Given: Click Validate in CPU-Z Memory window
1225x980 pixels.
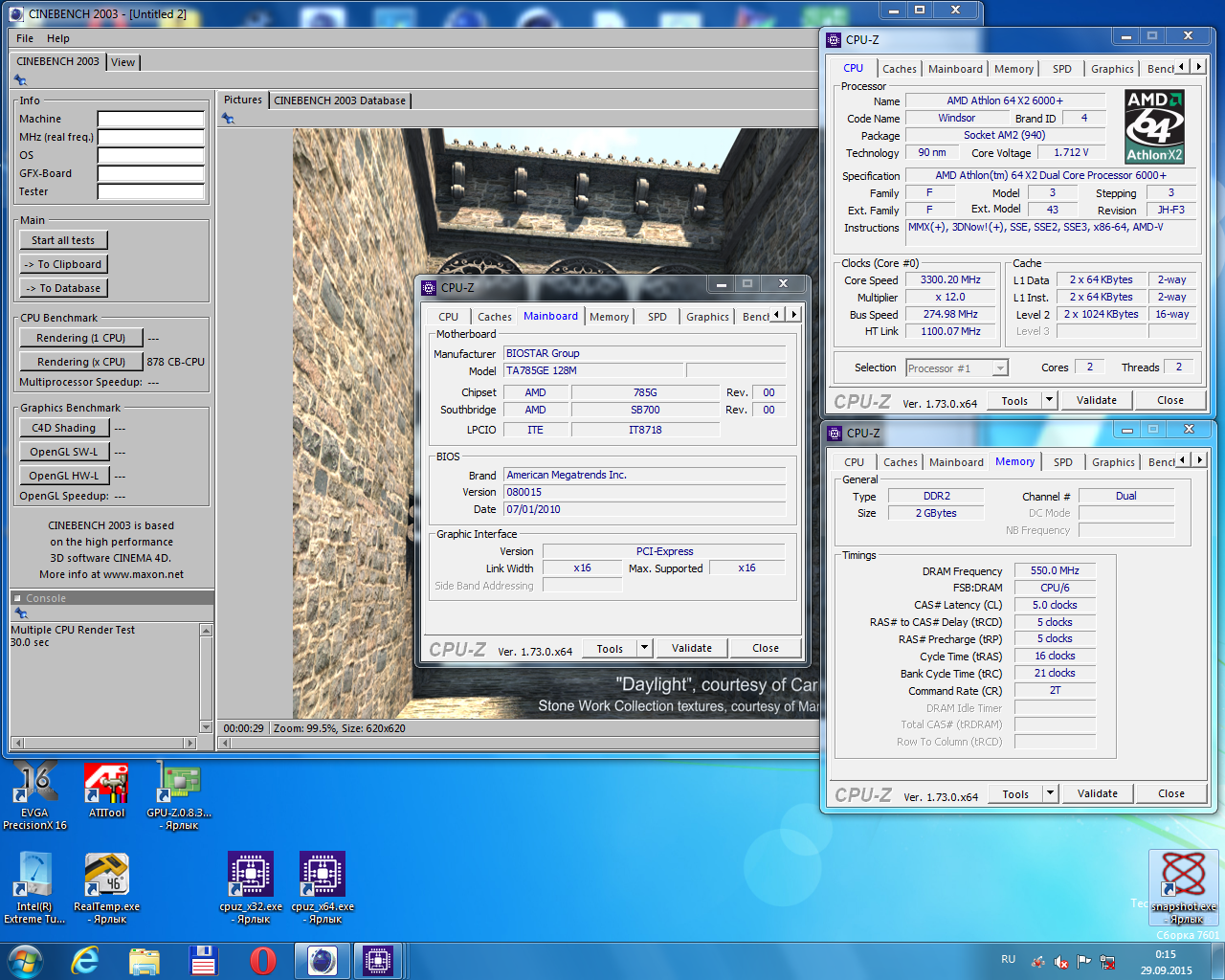Looking at the screenshot, I should tap(1098, 793).
